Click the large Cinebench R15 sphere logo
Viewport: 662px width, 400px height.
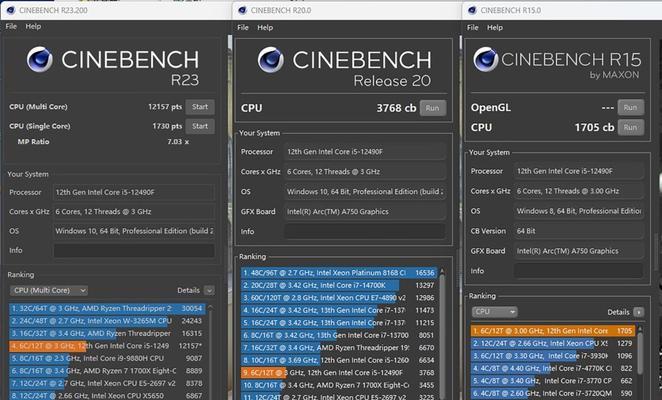486,59
